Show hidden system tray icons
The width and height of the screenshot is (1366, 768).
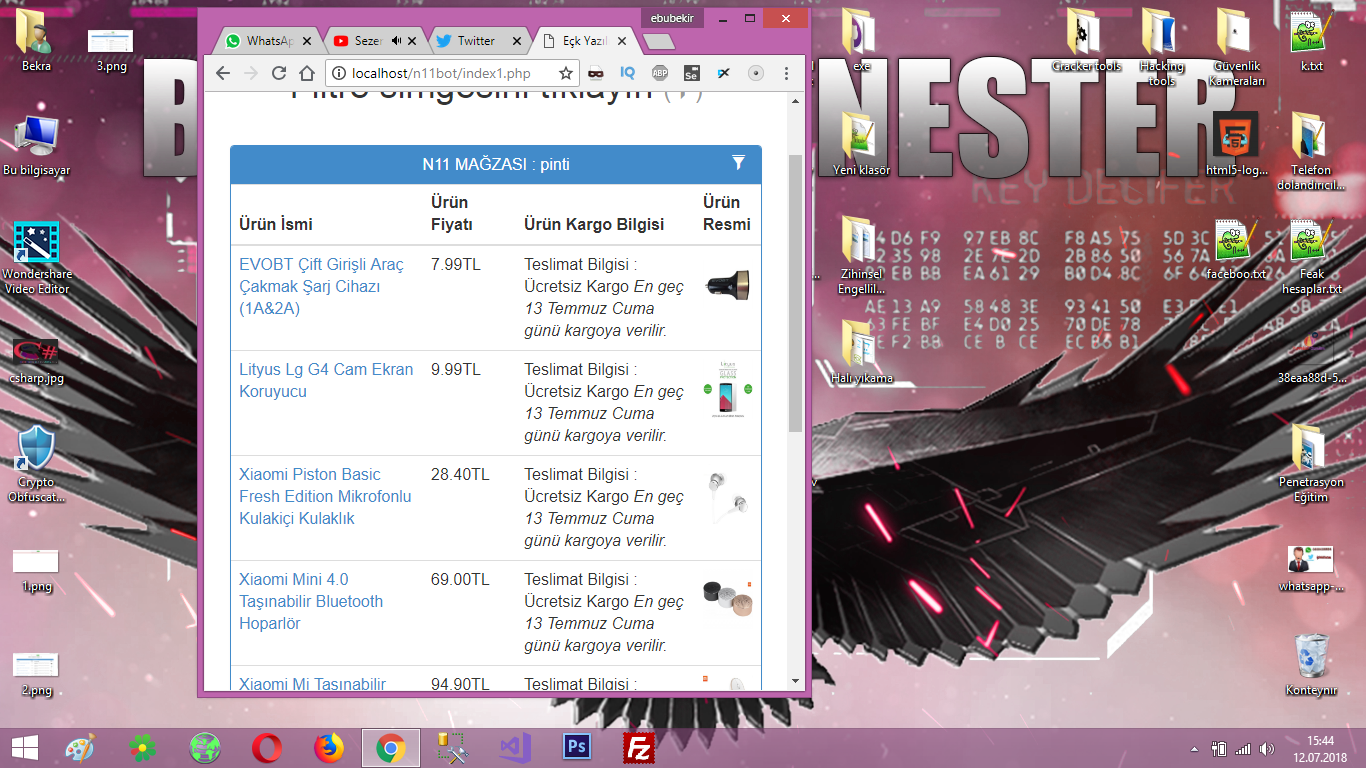click(1194, 748)
